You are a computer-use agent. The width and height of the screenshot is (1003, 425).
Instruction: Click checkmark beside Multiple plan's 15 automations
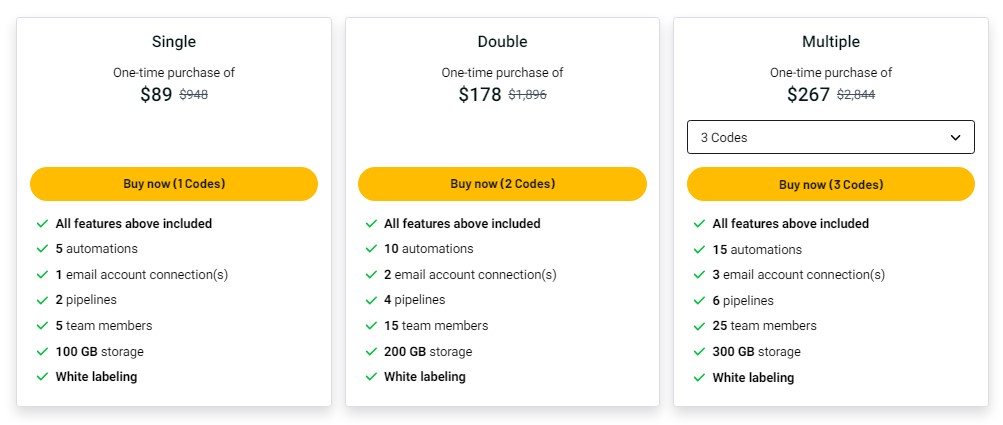click(699, 250)
